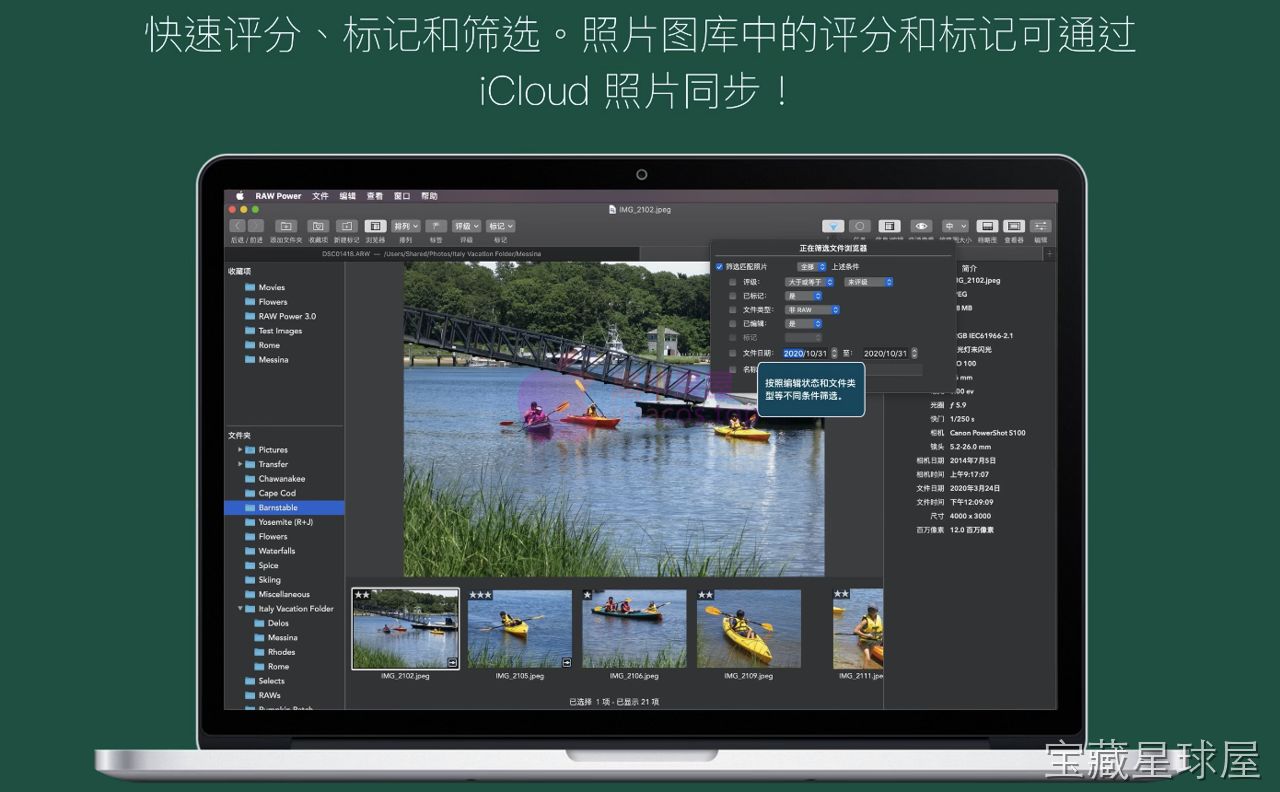Click the Selects folder icon
Image resolution: width=1280 pixels, height=792 pixels.
click(250, 681)
